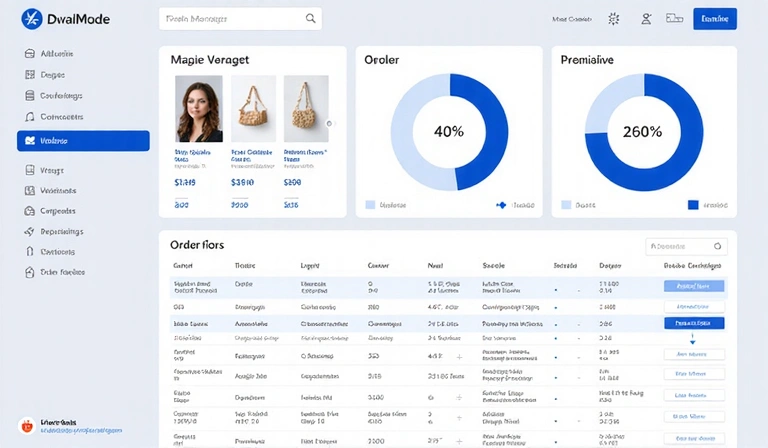Focus the filter field in the Order fiors panel
768x448 pixels.
click(686, 246)
